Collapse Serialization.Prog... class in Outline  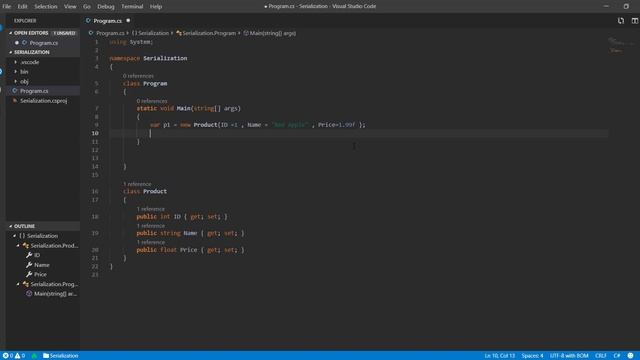[18, 284]
